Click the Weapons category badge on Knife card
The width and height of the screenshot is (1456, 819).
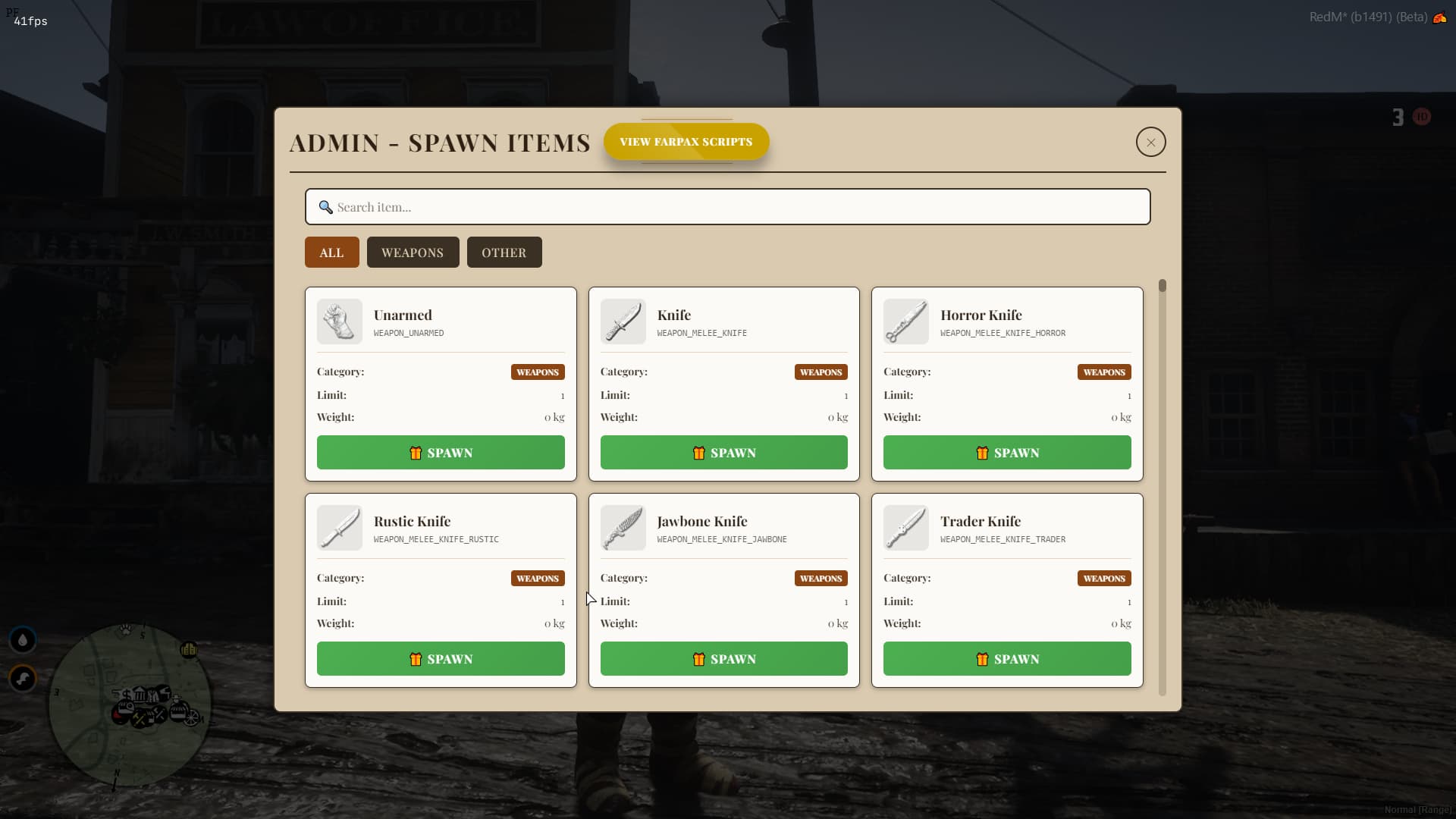coord(821,372)
